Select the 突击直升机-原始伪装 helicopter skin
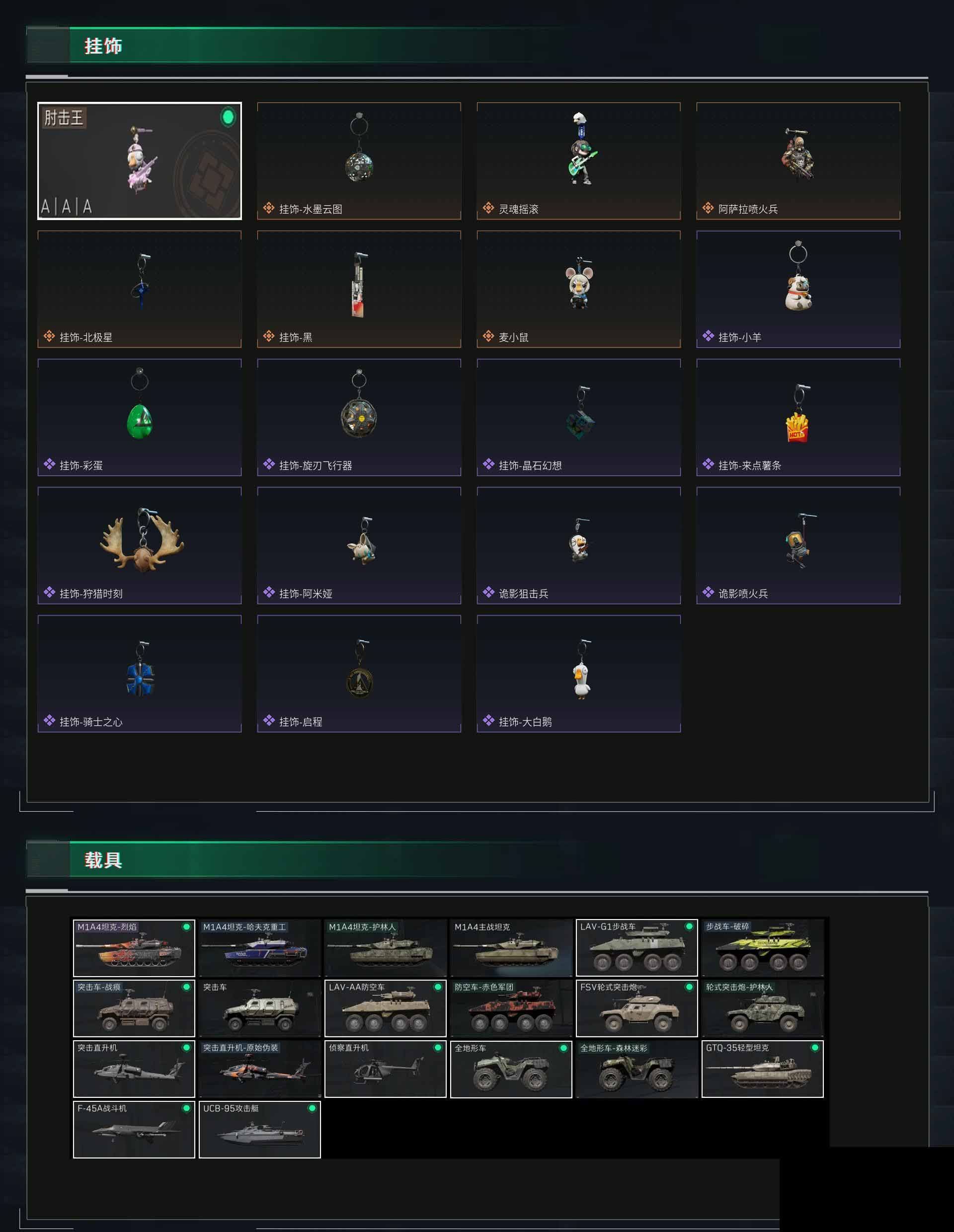 point(259,1069)
